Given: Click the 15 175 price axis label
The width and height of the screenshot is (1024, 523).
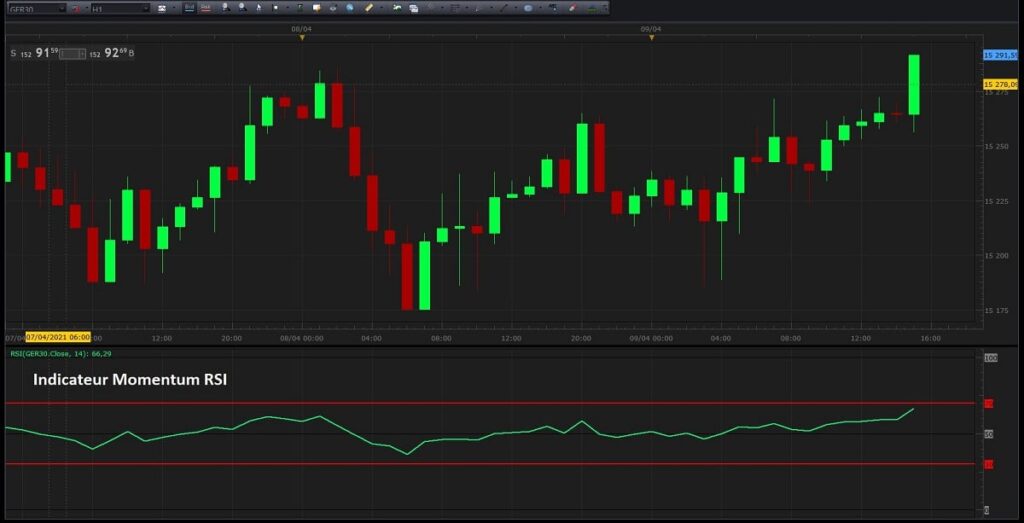Looking at the screenshot, I should click(x=997, y=311).
